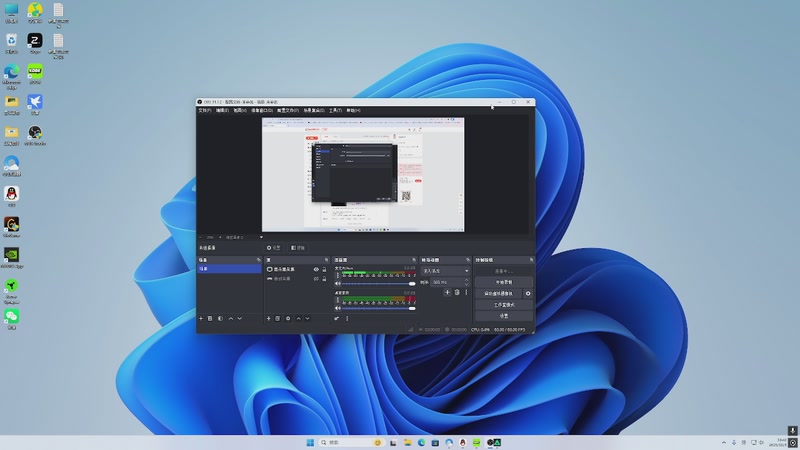Open source properties gear in Sources dock
This screenshot has height=450, width=800.
(288, 318)
